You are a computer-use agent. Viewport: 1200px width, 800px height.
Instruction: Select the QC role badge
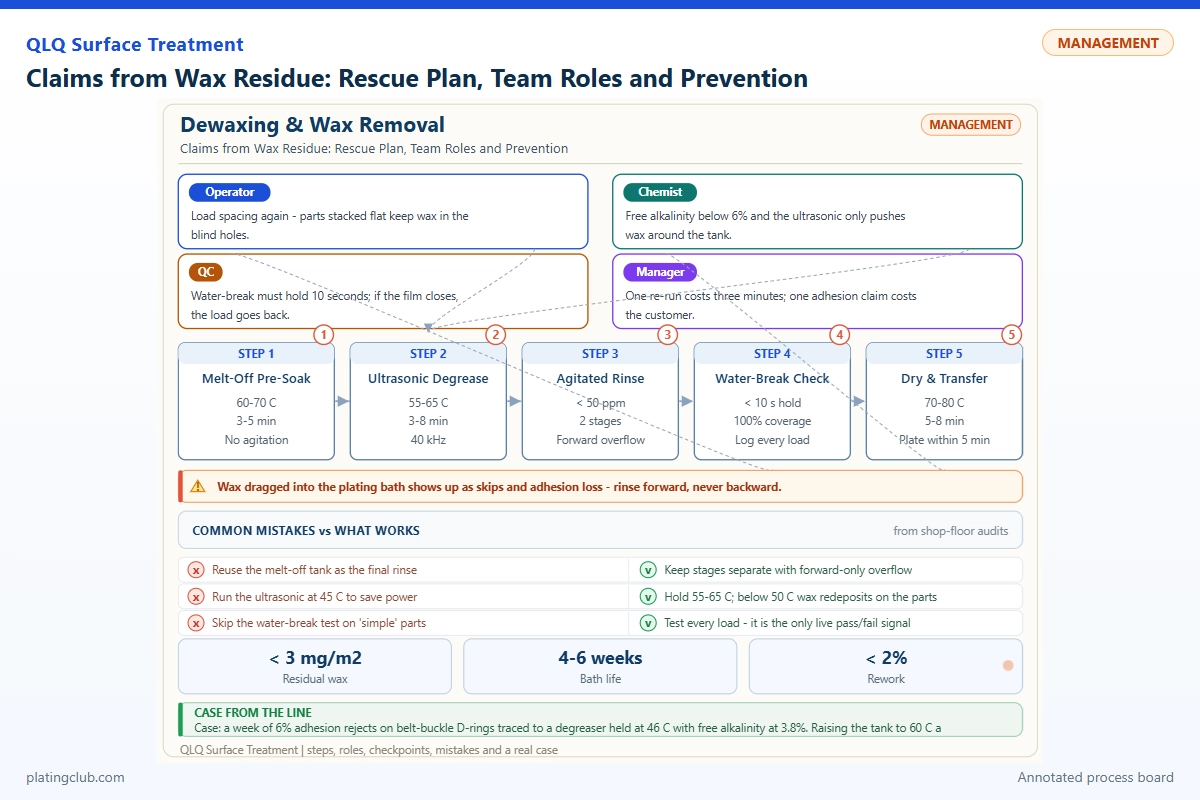pos(206,272)
